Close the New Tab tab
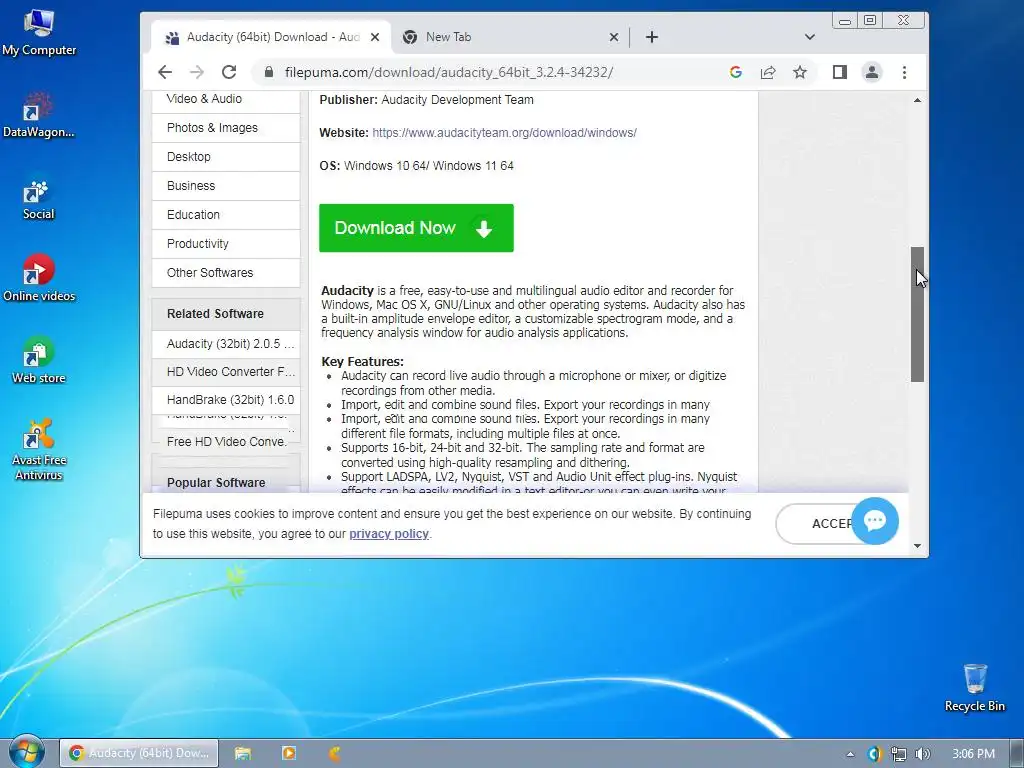Image resolution: width=1024 pixels, height=768 pixels. click(x=614, y=37)
